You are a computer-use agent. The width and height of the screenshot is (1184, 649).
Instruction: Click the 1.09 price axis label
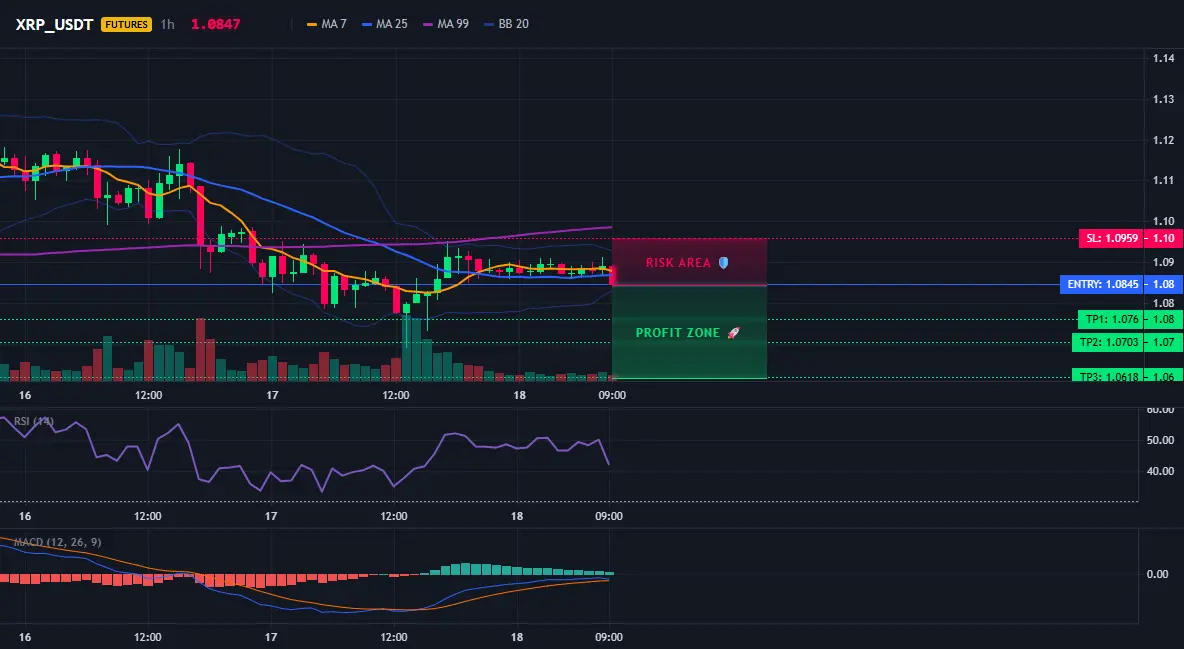(1164, 262)
